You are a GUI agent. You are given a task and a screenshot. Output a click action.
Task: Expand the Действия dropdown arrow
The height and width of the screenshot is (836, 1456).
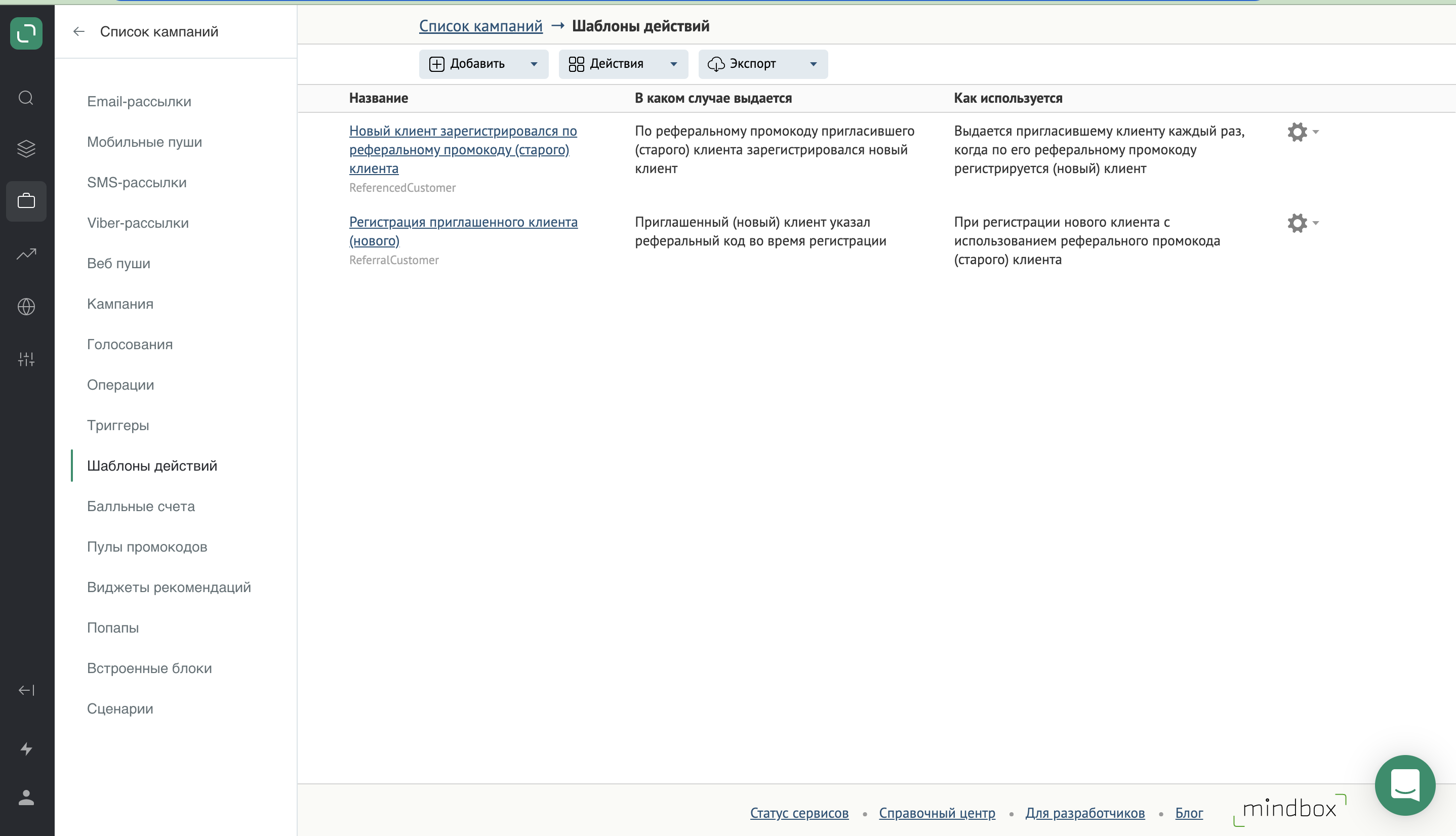pyautogui.click(x=674, y=64)
